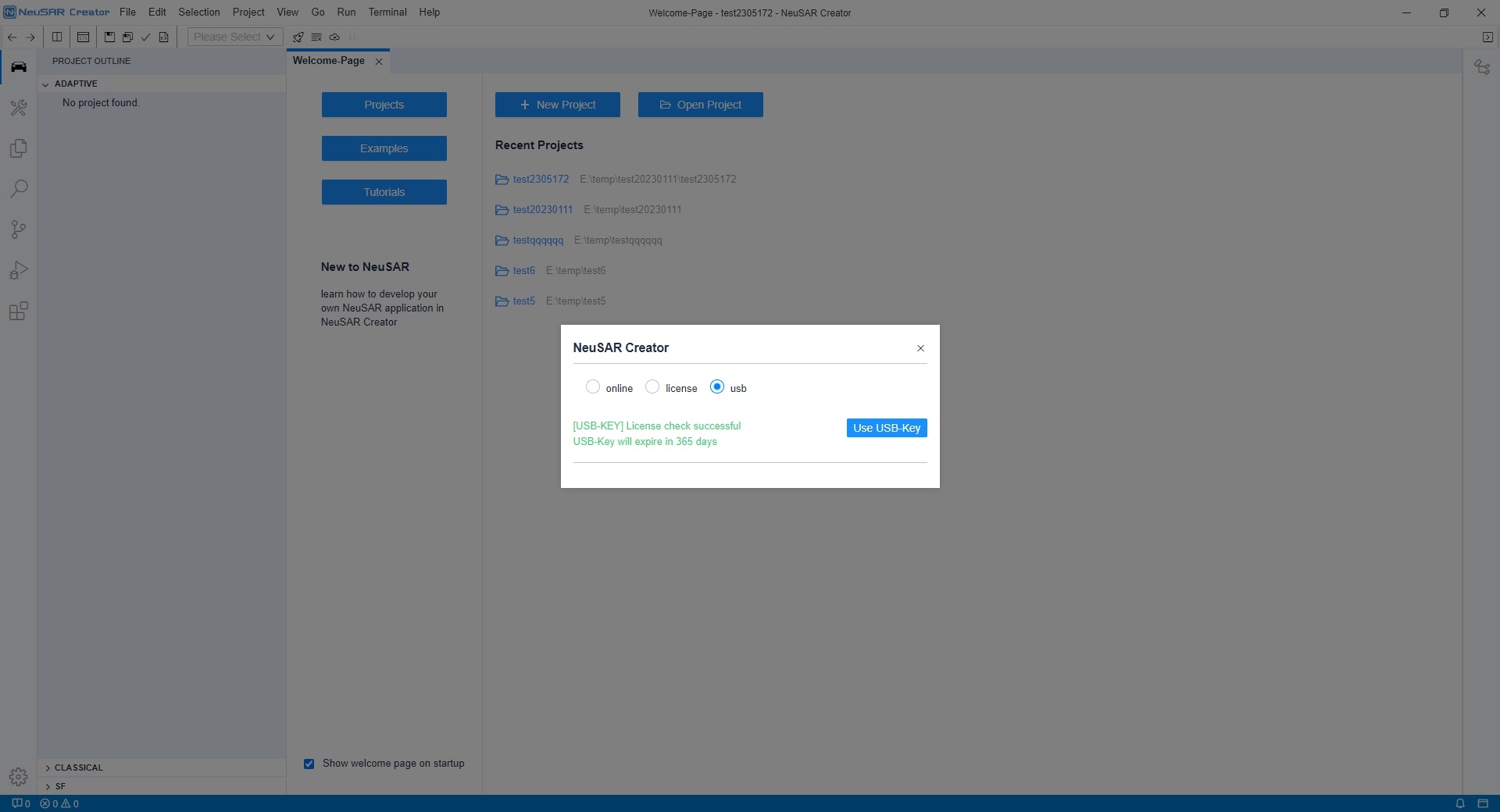Click the cloud upload toolbar icon
This screenshot has width=1500, height=812.
334,37
